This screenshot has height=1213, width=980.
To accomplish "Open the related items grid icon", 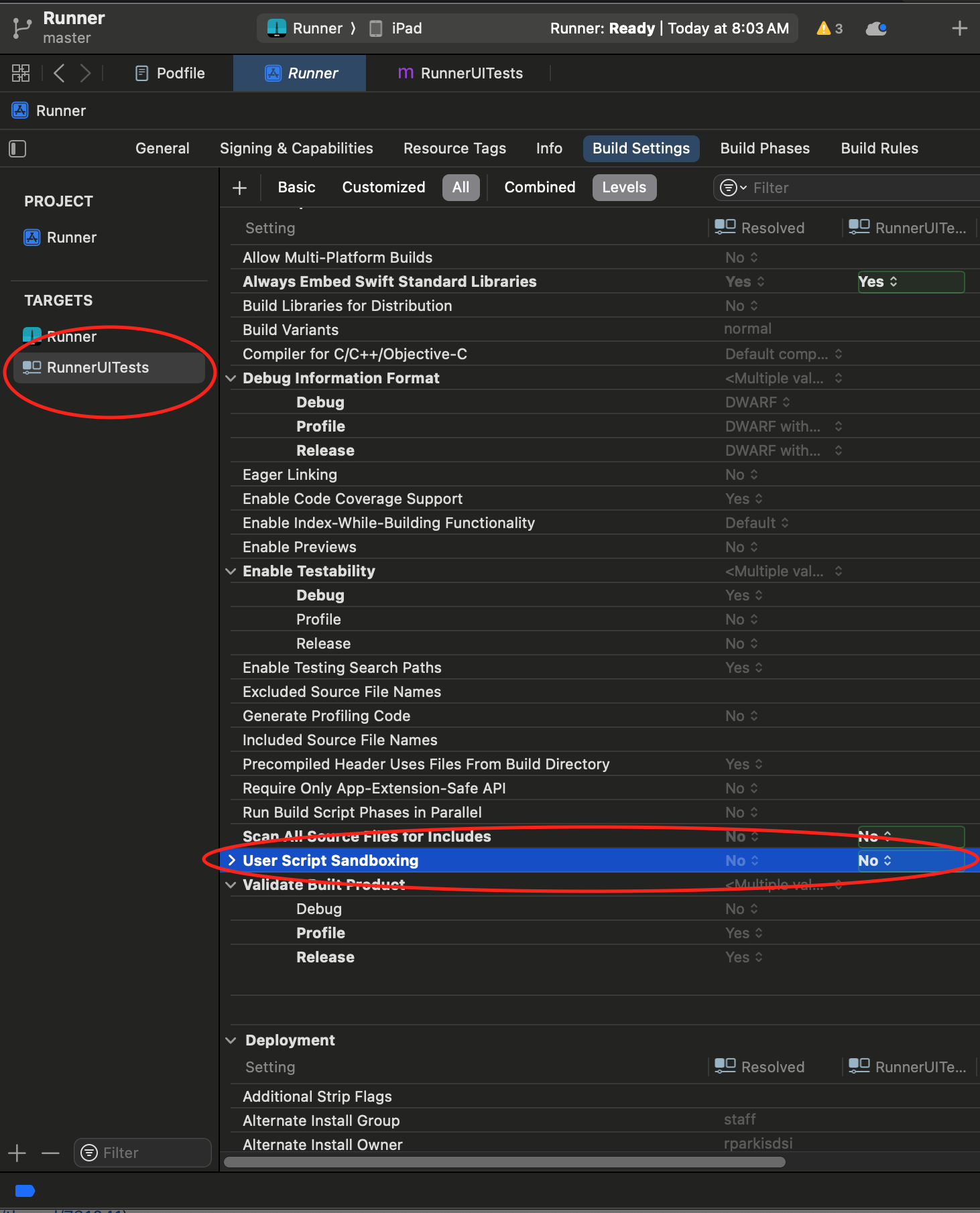I will pyautogui.click(x=21, y=73).
